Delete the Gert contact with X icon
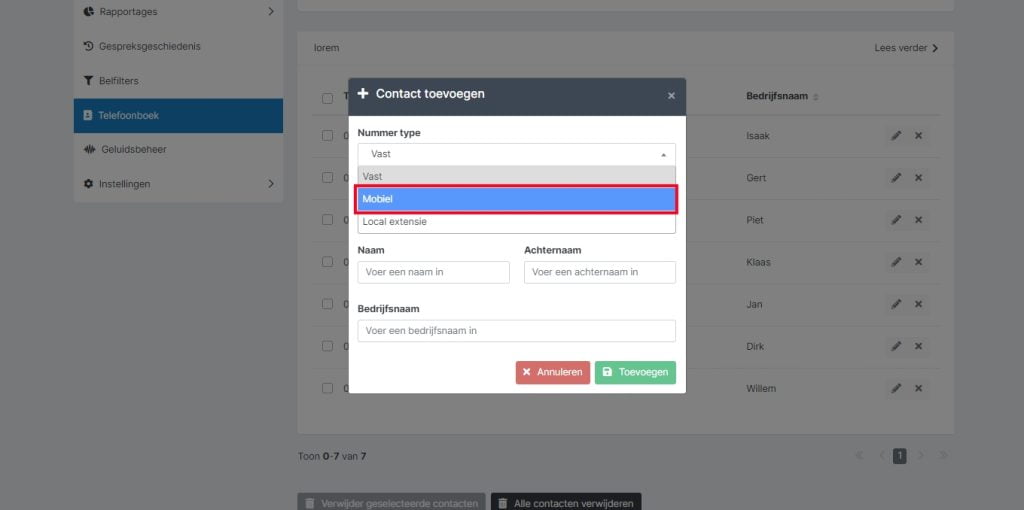 [x=918, y=178]
